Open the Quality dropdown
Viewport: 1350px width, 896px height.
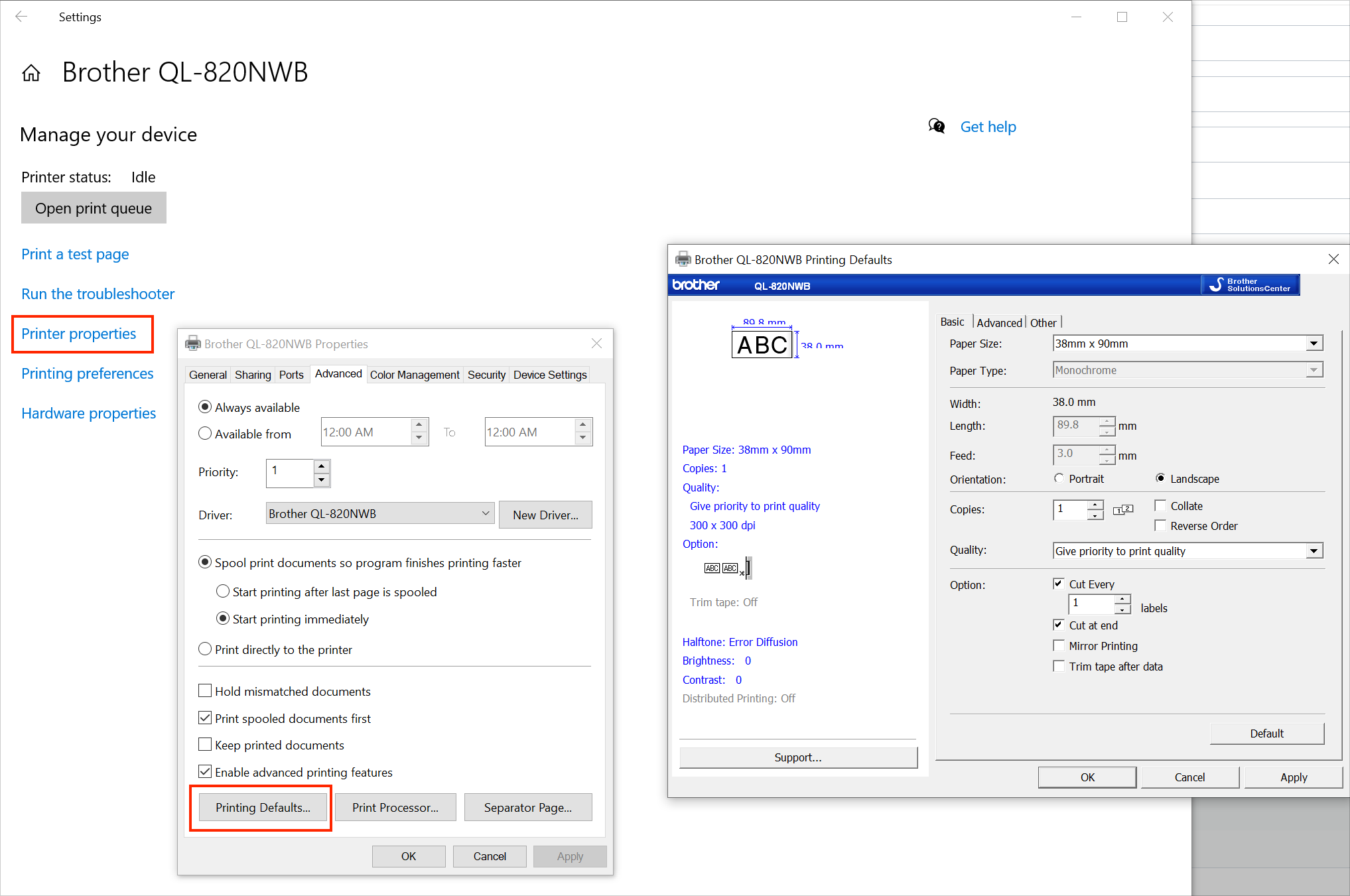tap(1188, 550)
